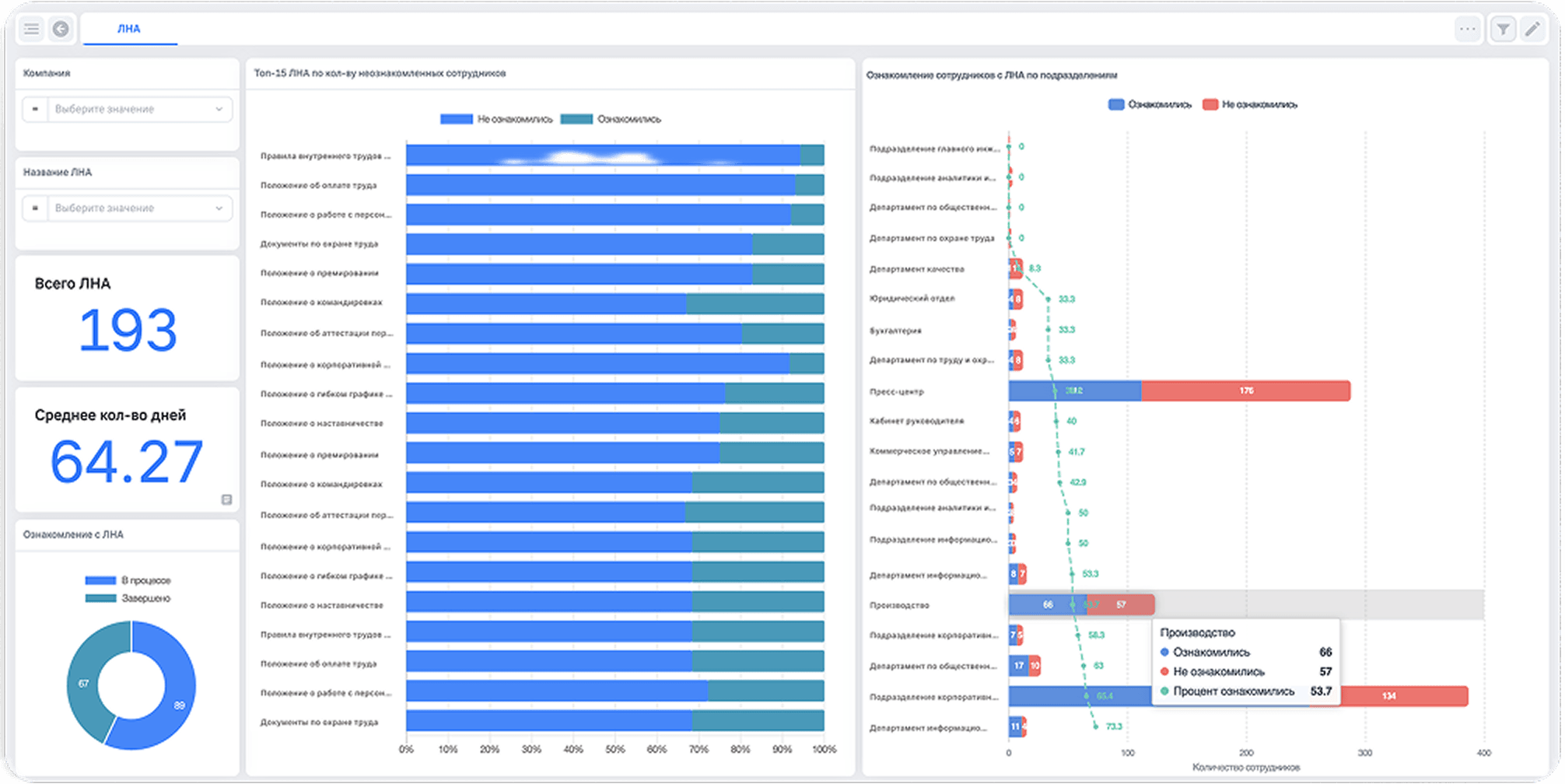This screenshot has width=1565, height=784.
Task: Expand the Компания dropdown arrow
Action: point(219,109)
